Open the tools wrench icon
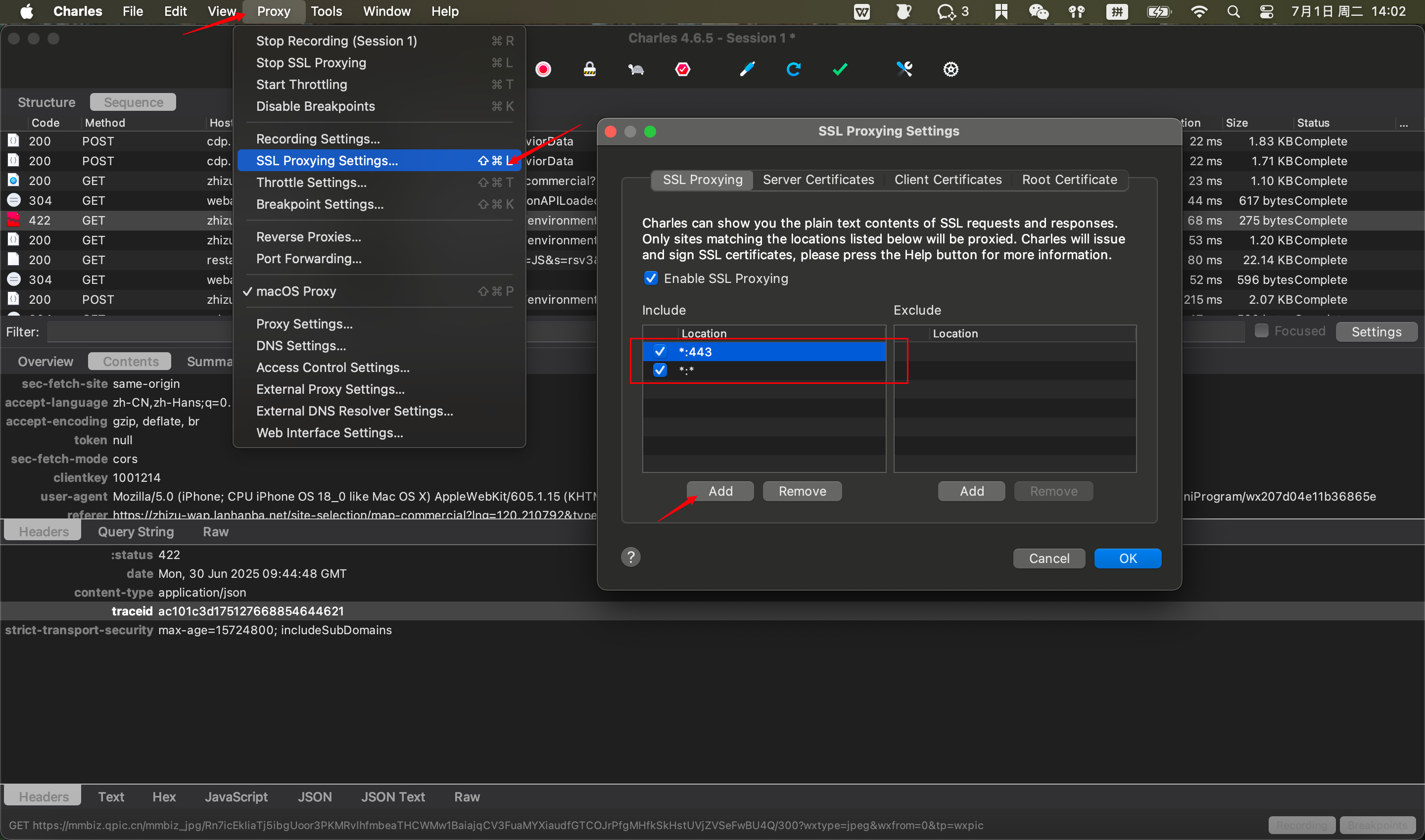 (x=904, y=69)
